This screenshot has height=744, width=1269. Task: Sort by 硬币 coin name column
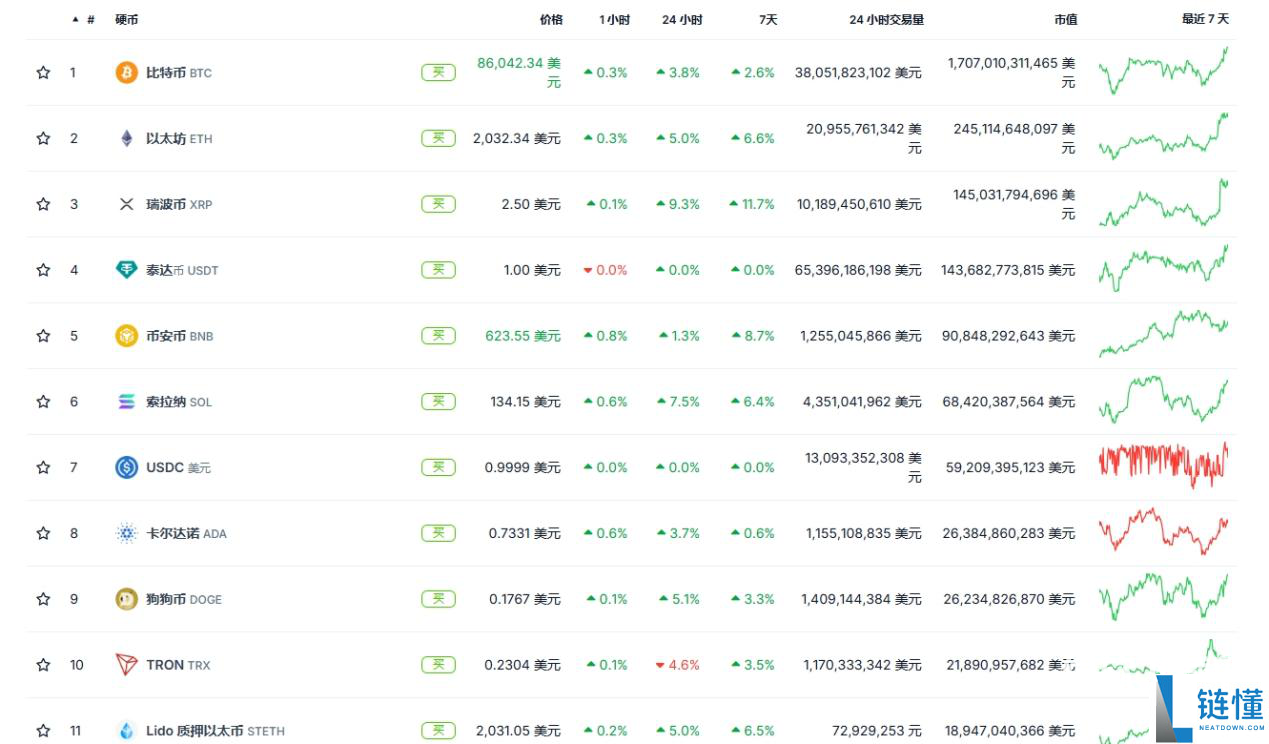(127, 19)
